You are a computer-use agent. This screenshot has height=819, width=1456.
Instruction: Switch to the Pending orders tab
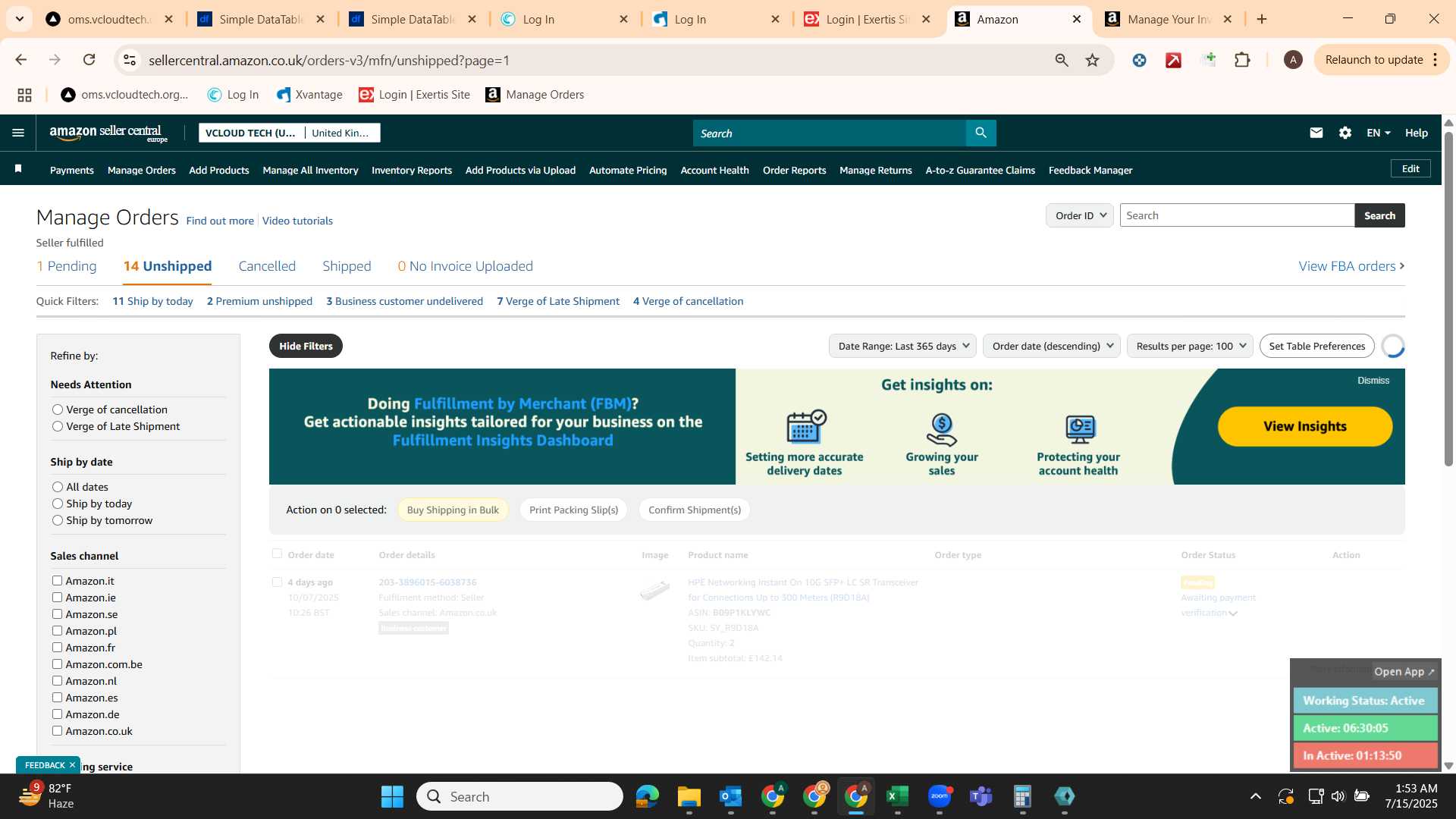click(x=67, y=266)
